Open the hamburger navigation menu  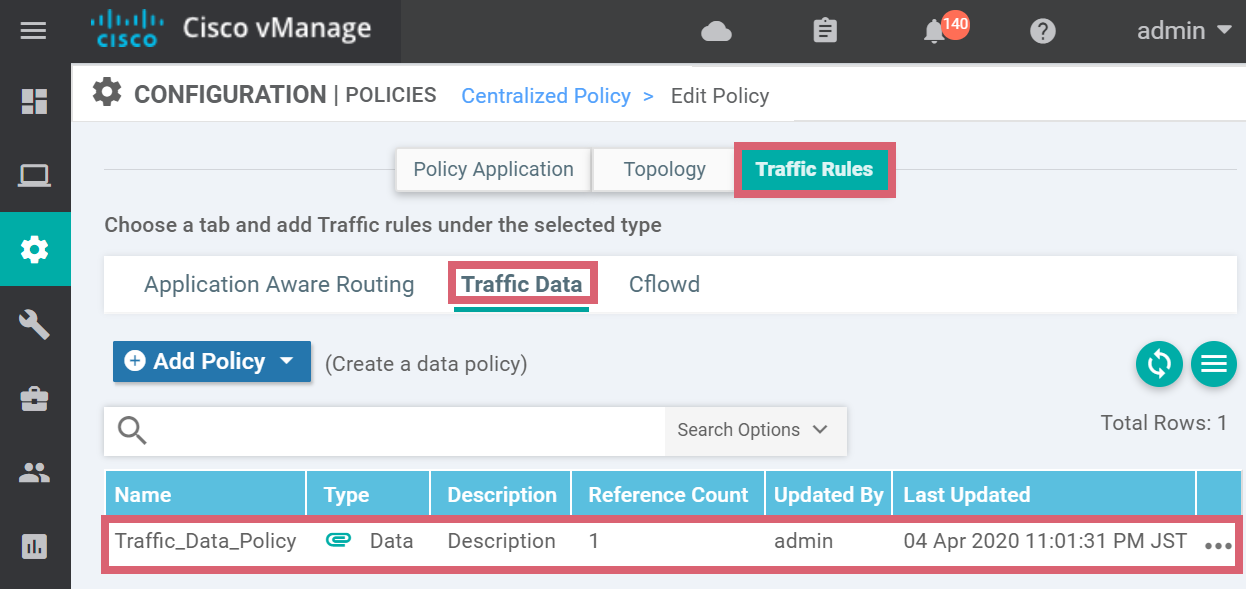coord(34,31)
